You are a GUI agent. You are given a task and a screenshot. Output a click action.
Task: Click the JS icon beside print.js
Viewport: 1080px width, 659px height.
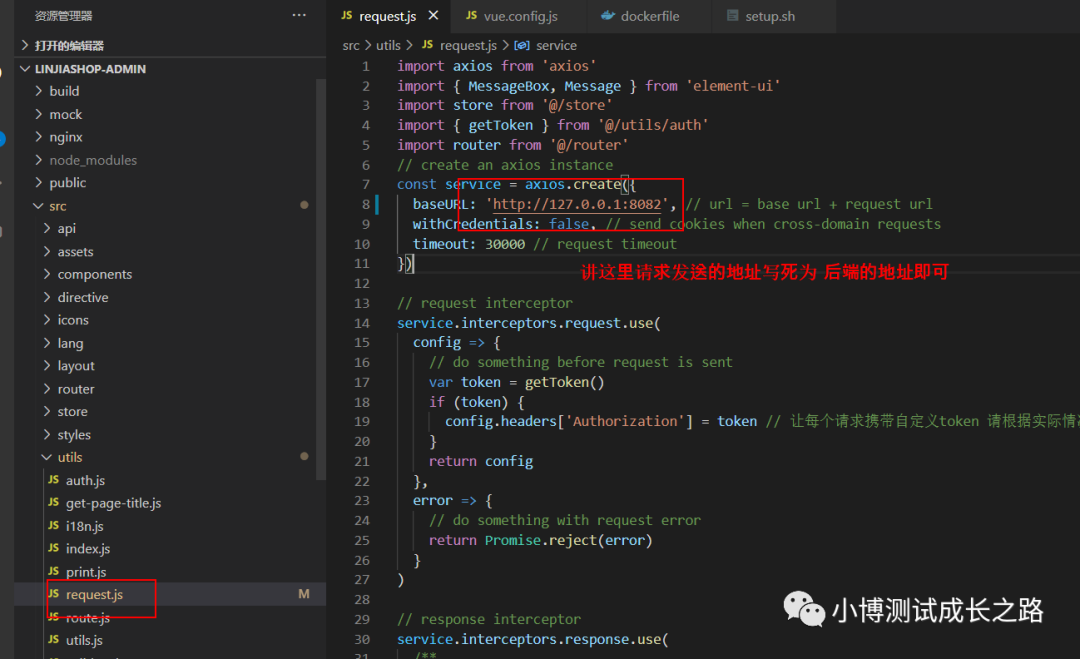[54, 571]
